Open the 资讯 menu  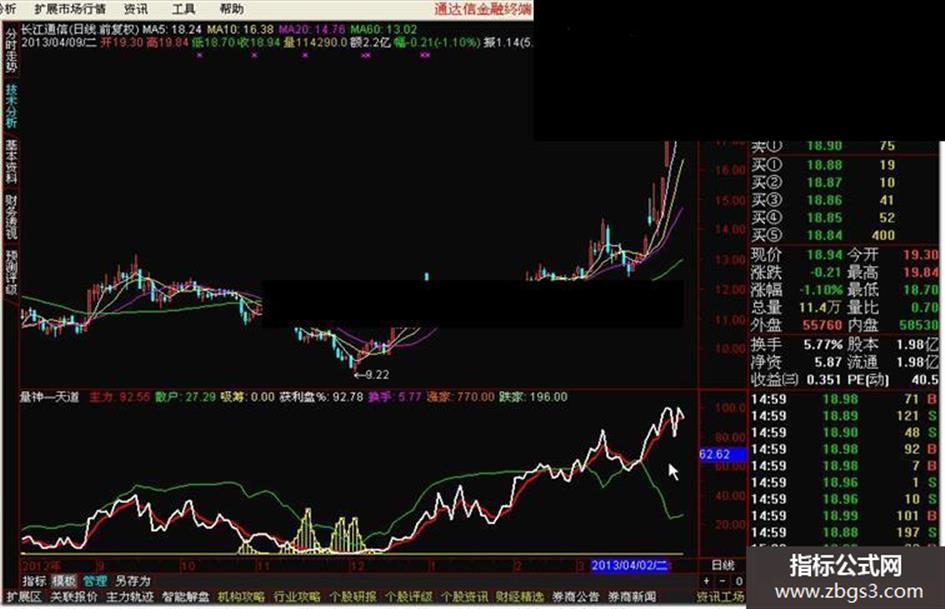[x=135, y=9]
